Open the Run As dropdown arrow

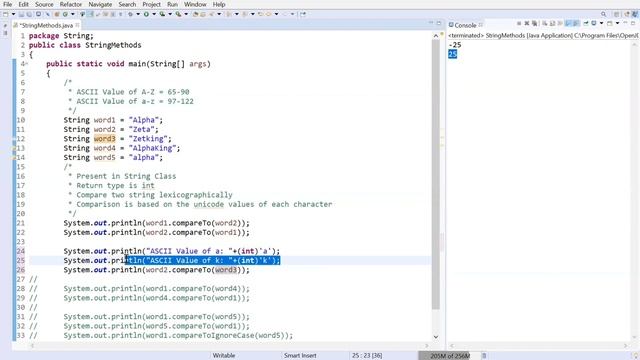(x=154, y=14)
